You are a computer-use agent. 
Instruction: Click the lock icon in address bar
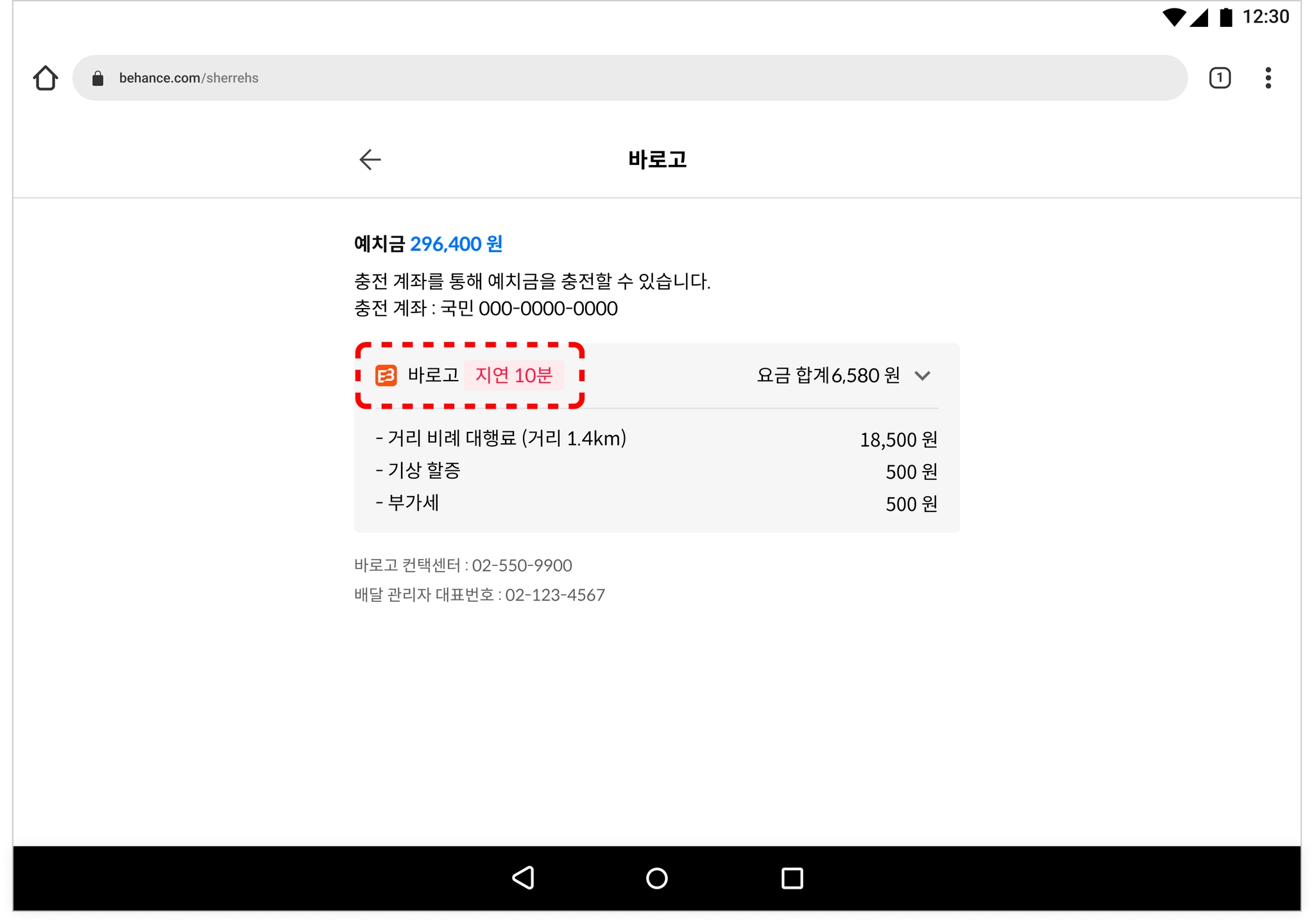[98, 78]
